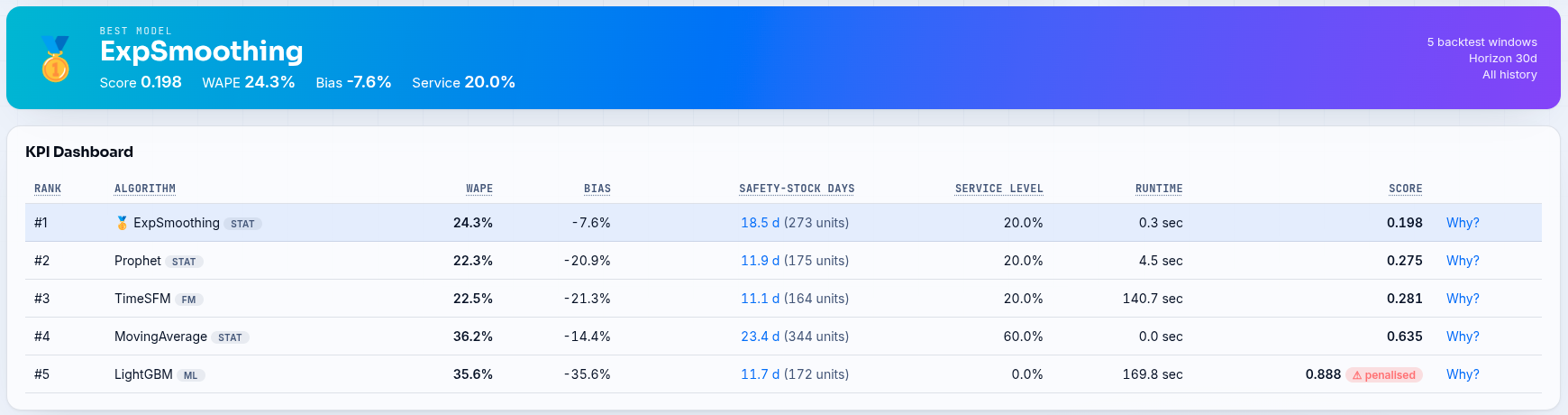Select the Prophet table row name
This screenshot has width=1568, height=415.
coord(138,261)
